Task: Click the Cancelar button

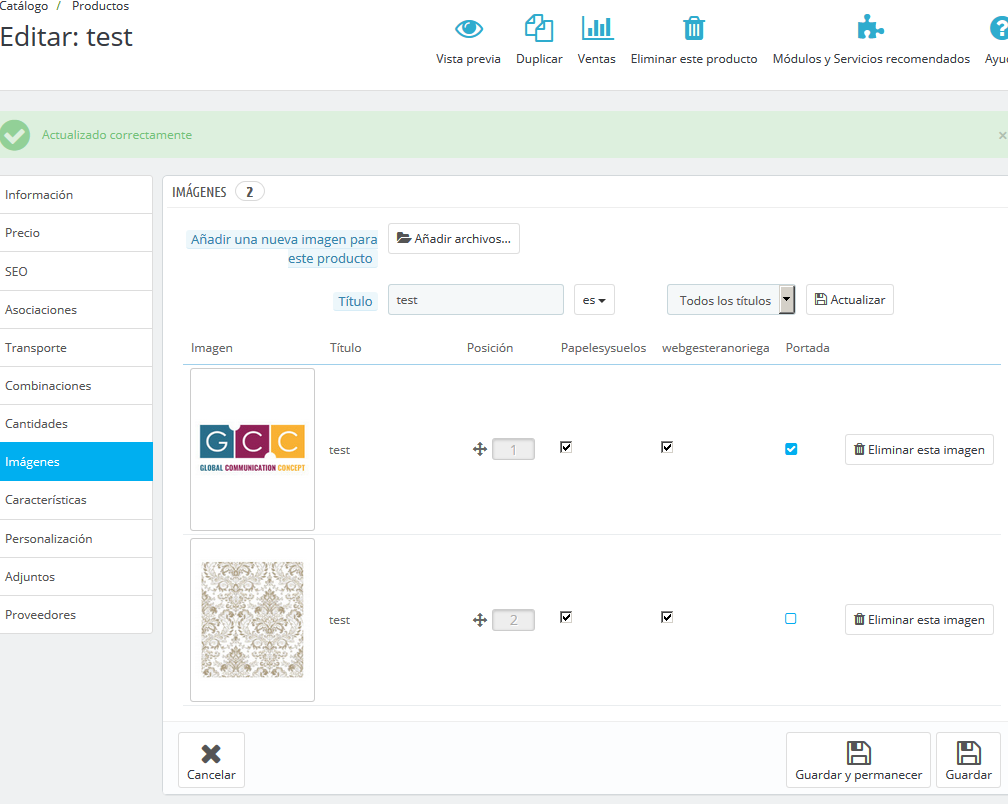Action: point(211,760)
